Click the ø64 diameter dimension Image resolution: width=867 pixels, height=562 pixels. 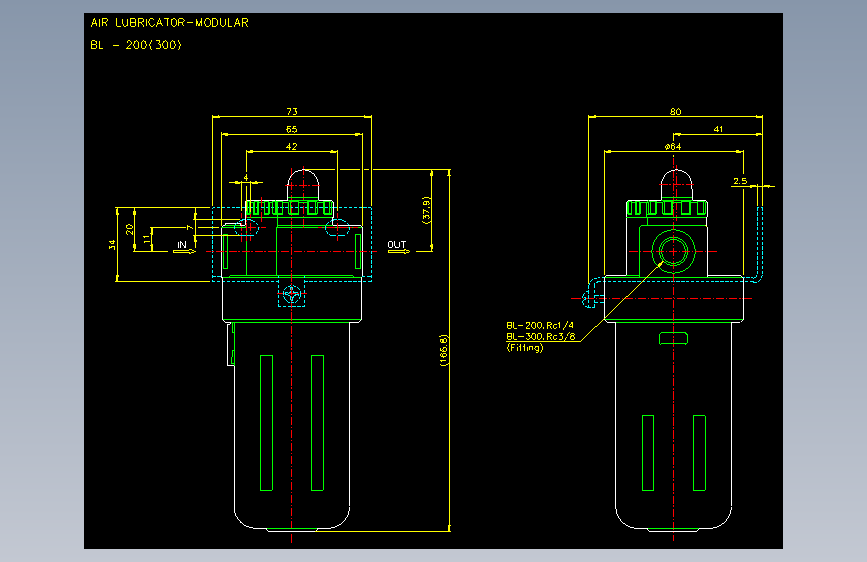[x=673, y=147]
